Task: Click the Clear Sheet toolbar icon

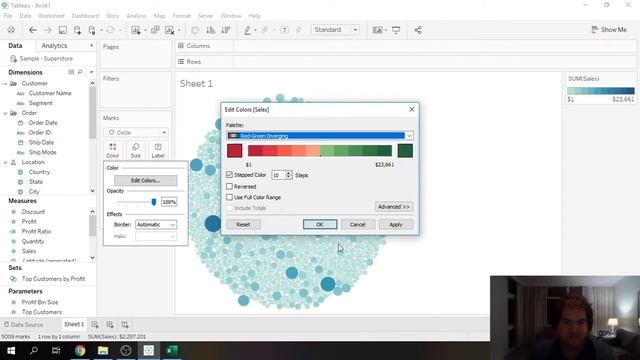Action: pos(169,30)
